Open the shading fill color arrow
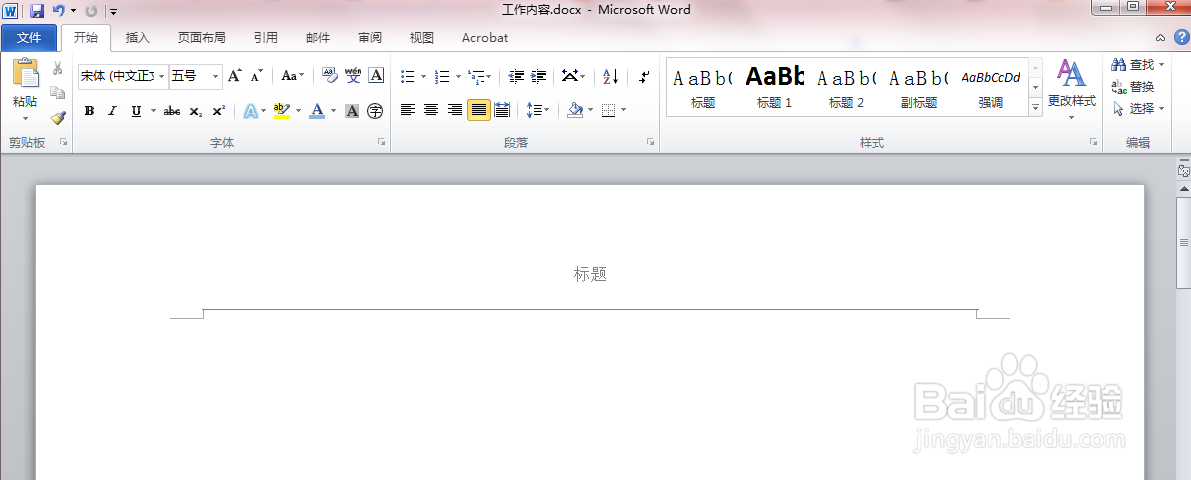 [x=590, y=110]
